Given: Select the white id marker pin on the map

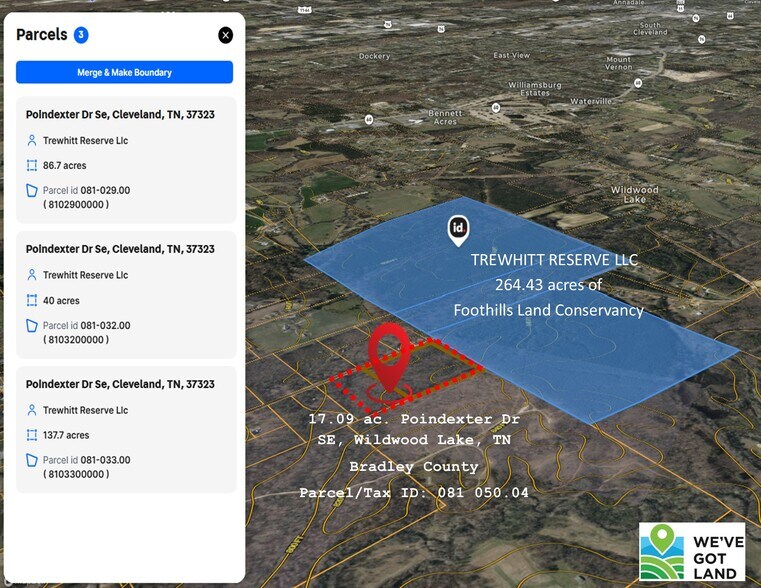Looking at the screenshot, I should coord(458,229).
